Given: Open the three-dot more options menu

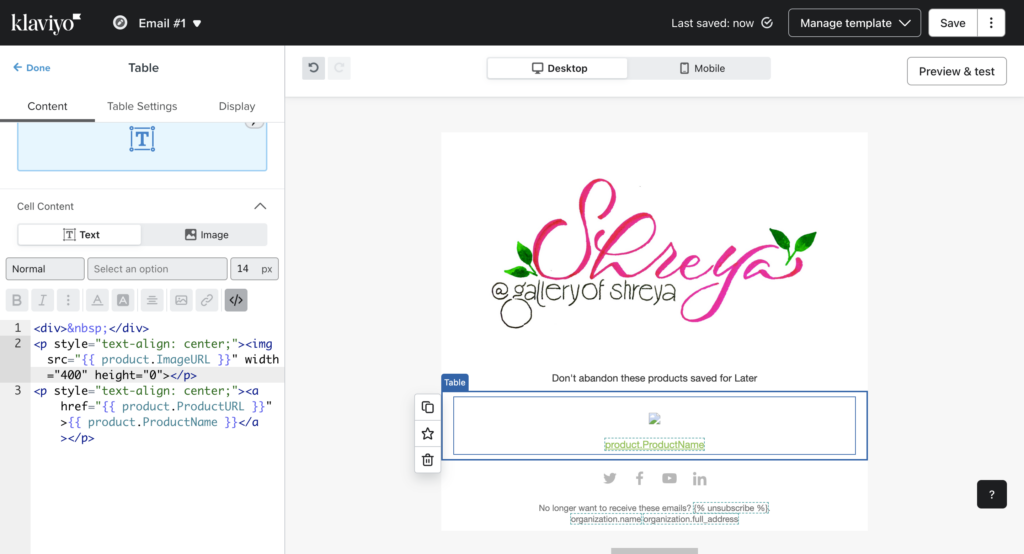Looking at the screenshot, I should [991, 23].
